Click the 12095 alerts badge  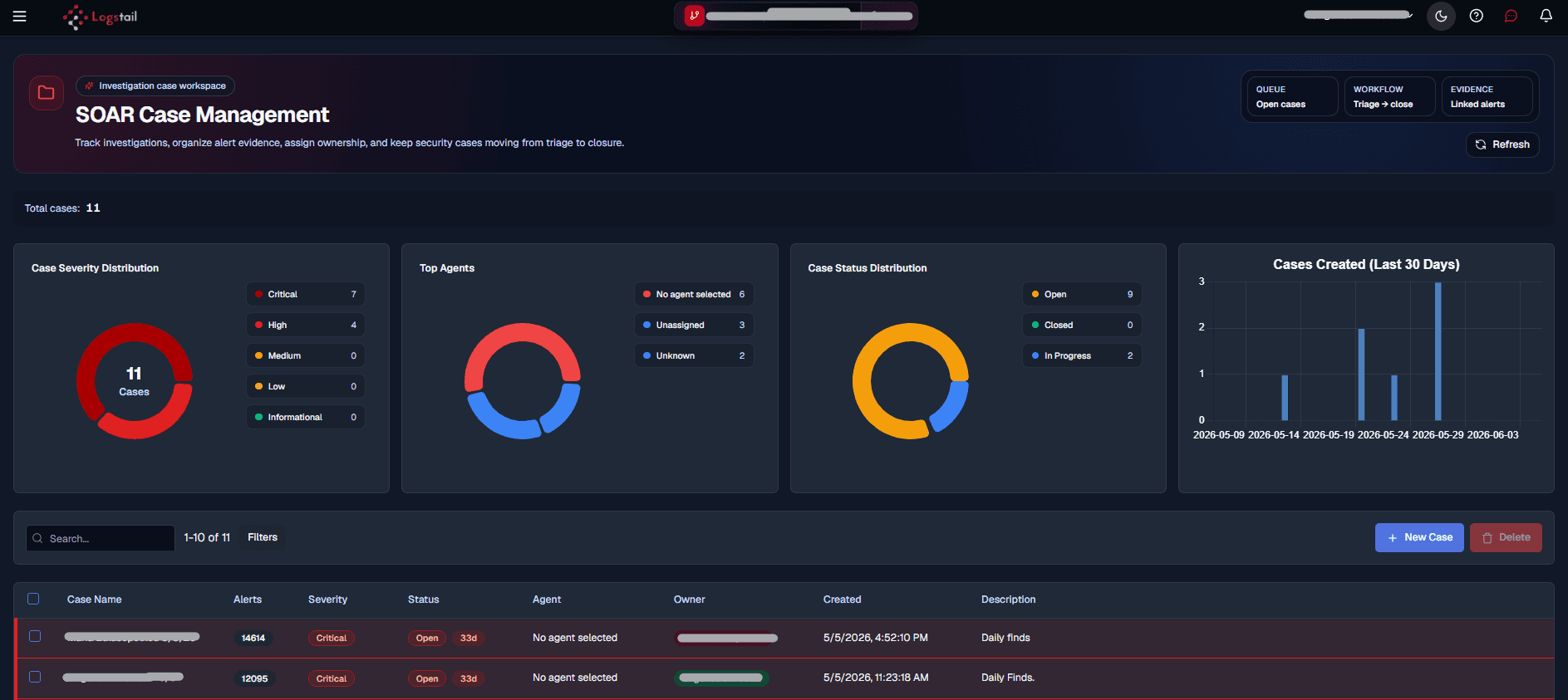[x=254, y=678]
